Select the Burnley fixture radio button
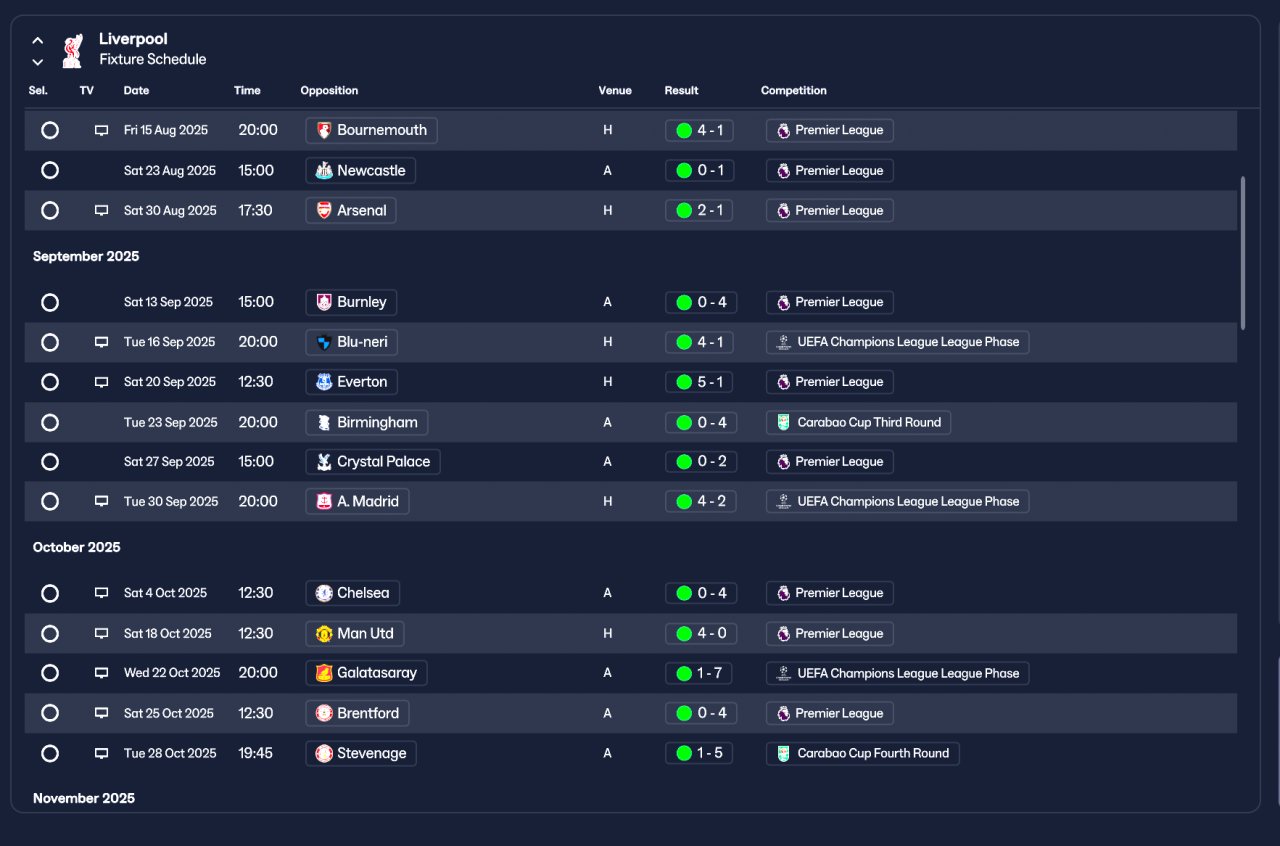 click(50, 302)
